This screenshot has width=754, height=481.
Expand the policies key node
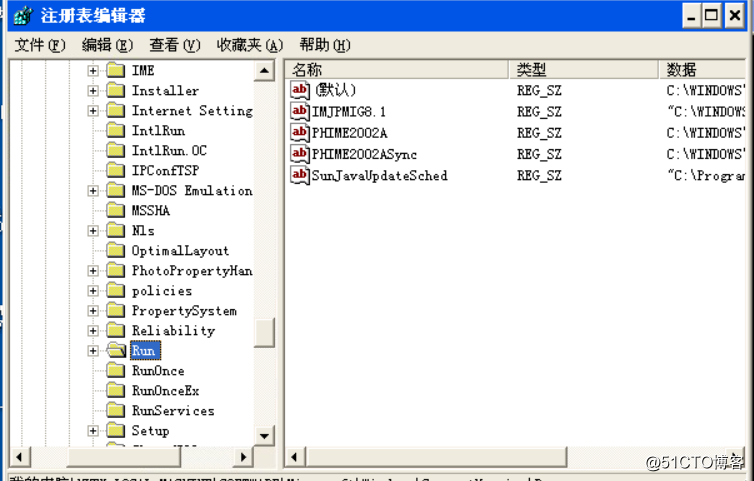click(93, 291)
